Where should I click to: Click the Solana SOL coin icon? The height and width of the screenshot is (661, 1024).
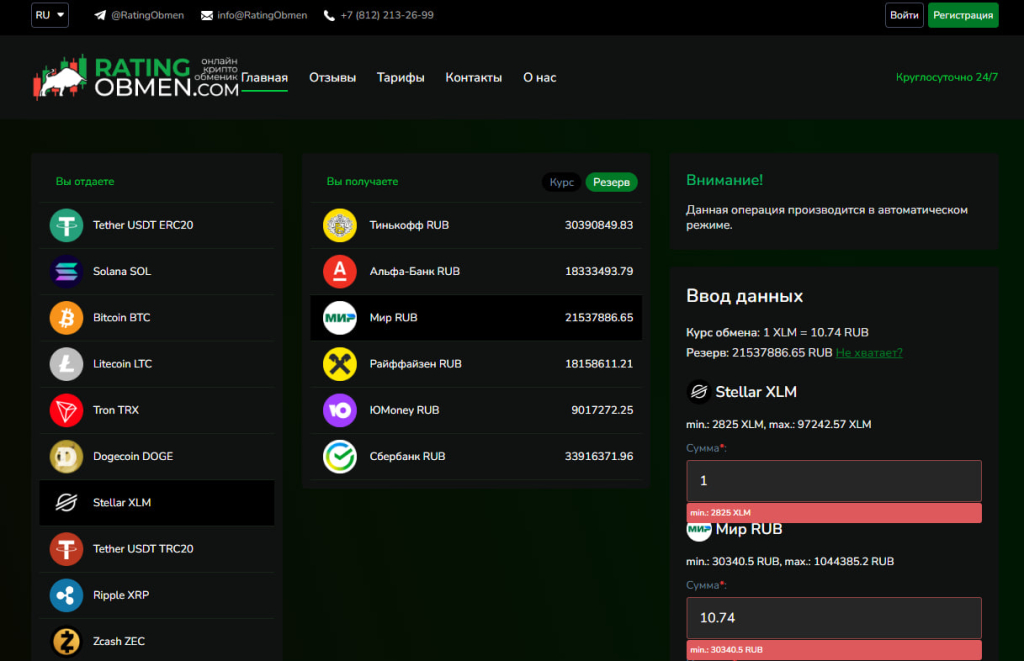pyautogui.click(x=67, y=272)
